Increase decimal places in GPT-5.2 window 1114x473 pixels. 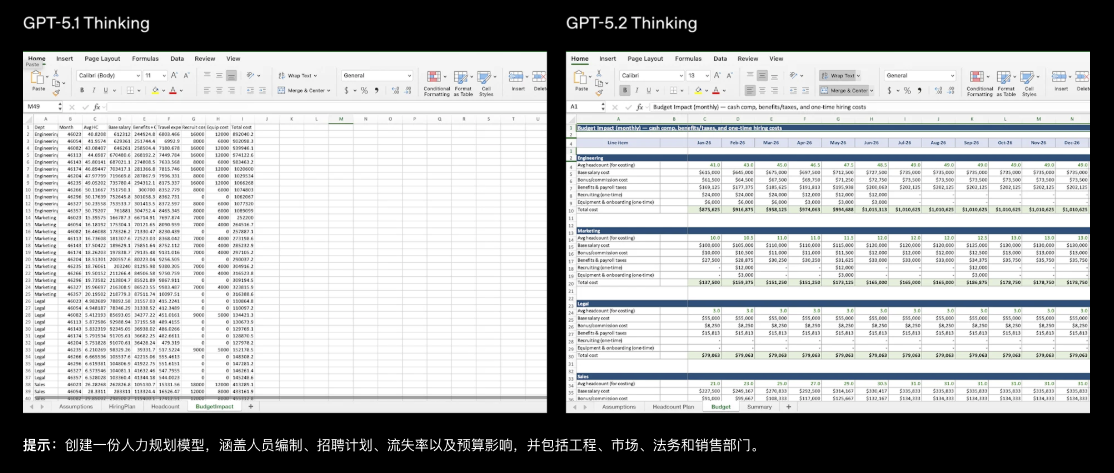(938, 90)
